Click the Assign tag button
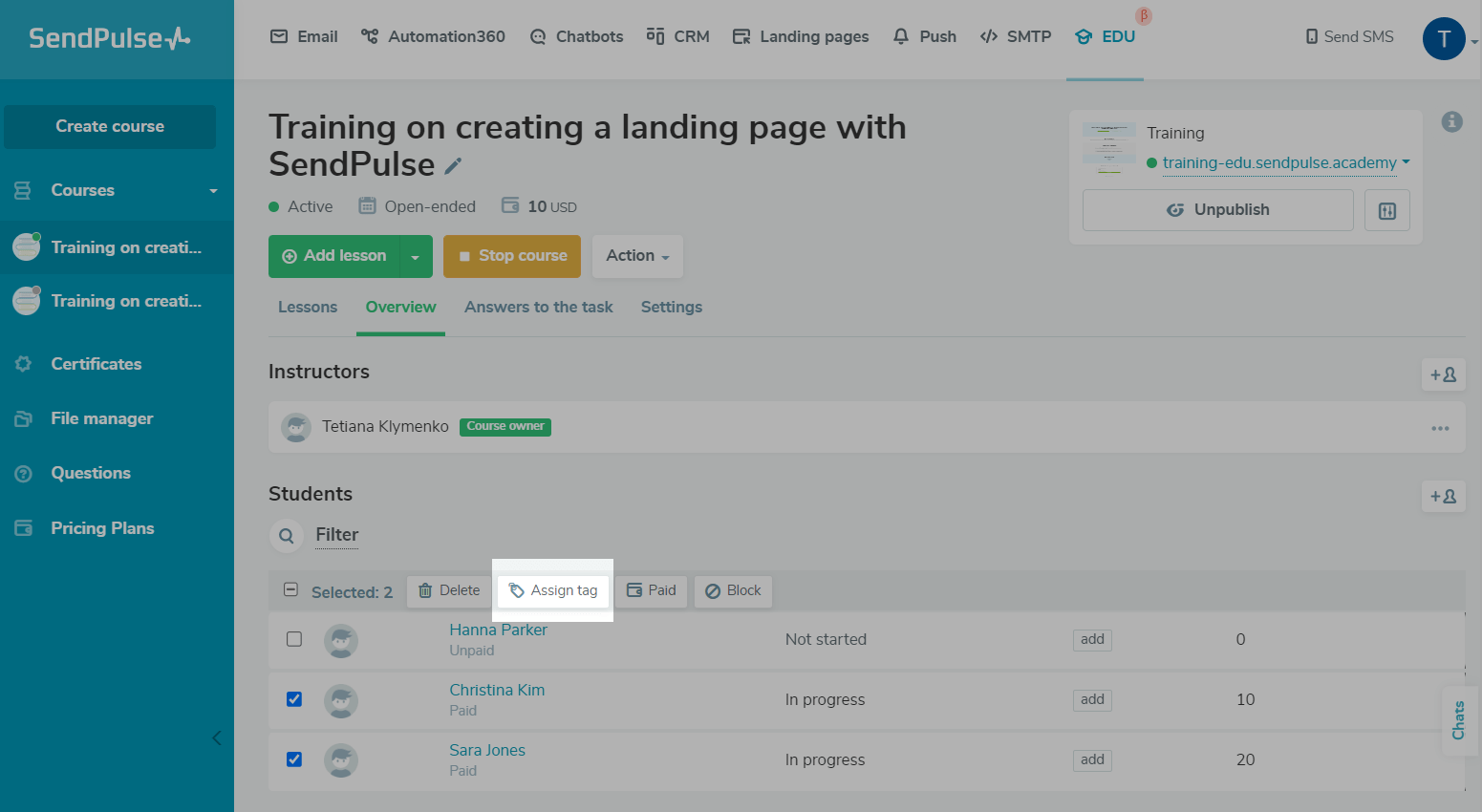The image size is (1482, 812). [553, 590]
